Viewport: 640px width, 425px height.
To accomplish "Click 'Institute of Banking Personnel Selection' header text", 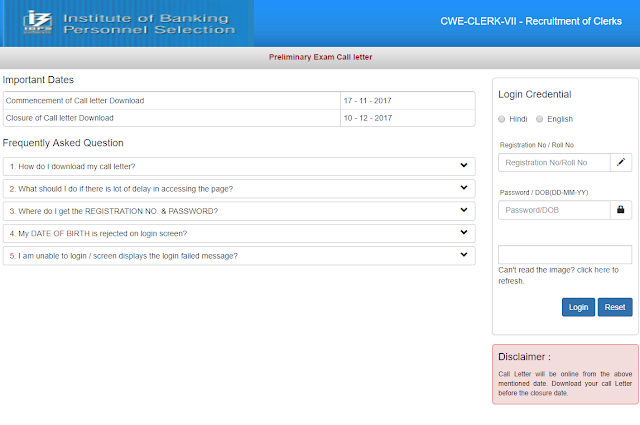I will pos(149,24).
